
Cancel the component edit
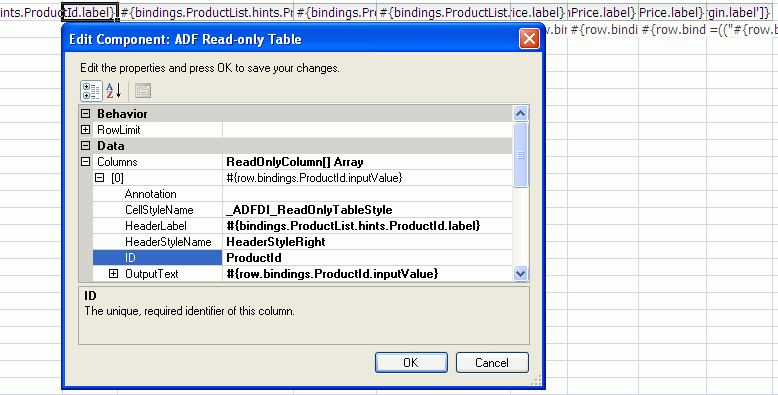[492, 362]
